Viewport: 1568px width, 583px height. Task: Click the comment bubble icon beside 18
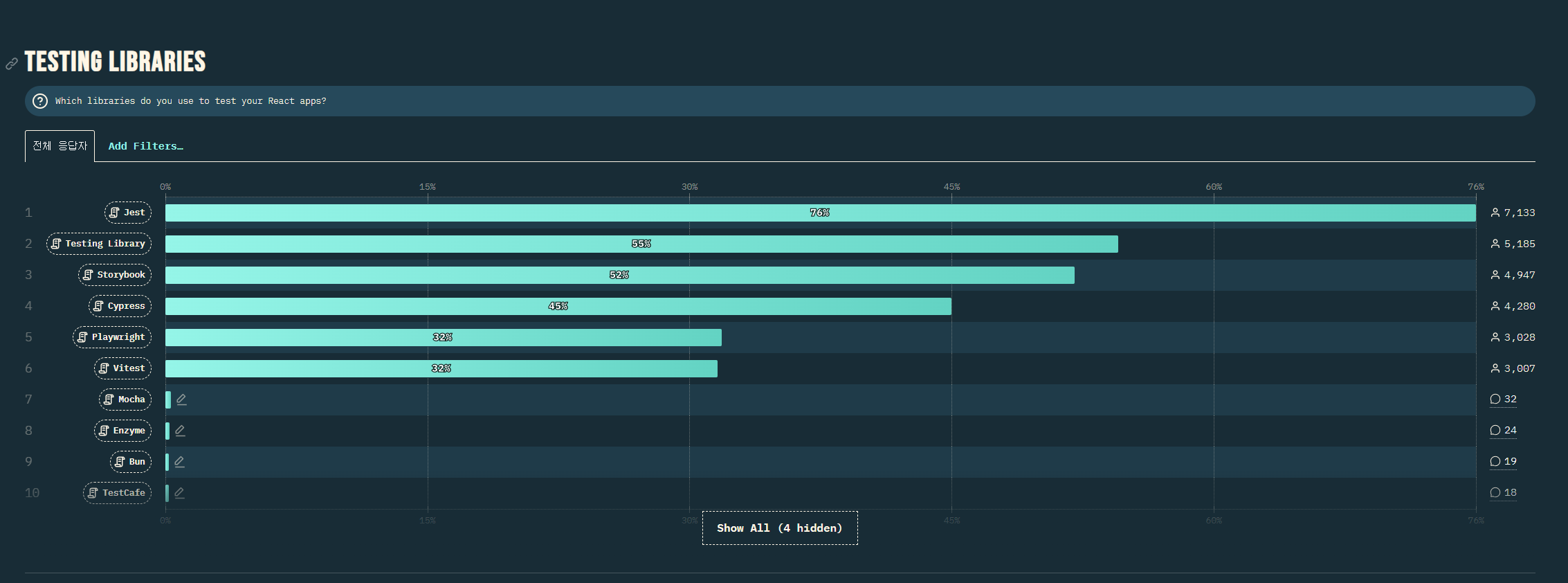1495,493
